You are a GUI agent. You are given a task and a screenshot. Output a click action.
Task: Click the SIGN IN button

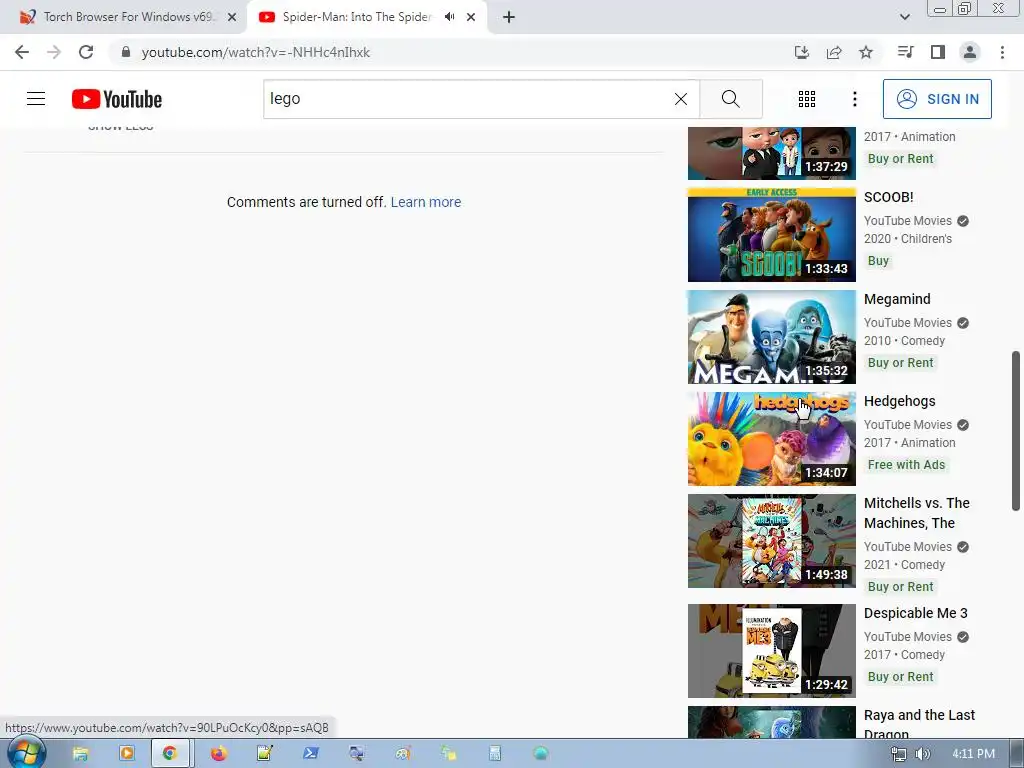tap(937, 99)
